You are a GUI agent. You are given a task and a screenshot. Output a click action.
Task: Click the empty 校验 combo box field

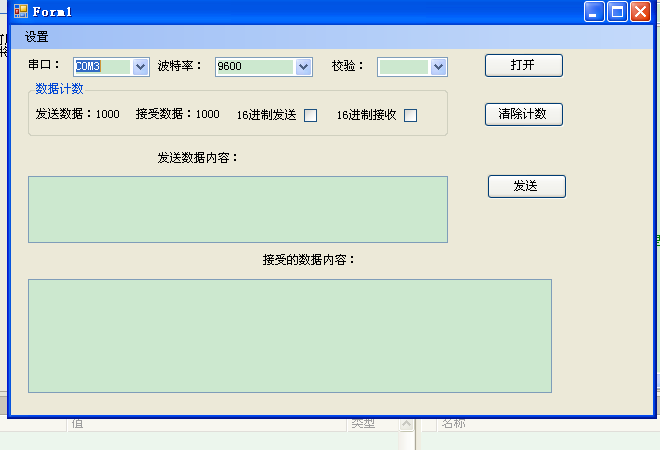[404, 67]
